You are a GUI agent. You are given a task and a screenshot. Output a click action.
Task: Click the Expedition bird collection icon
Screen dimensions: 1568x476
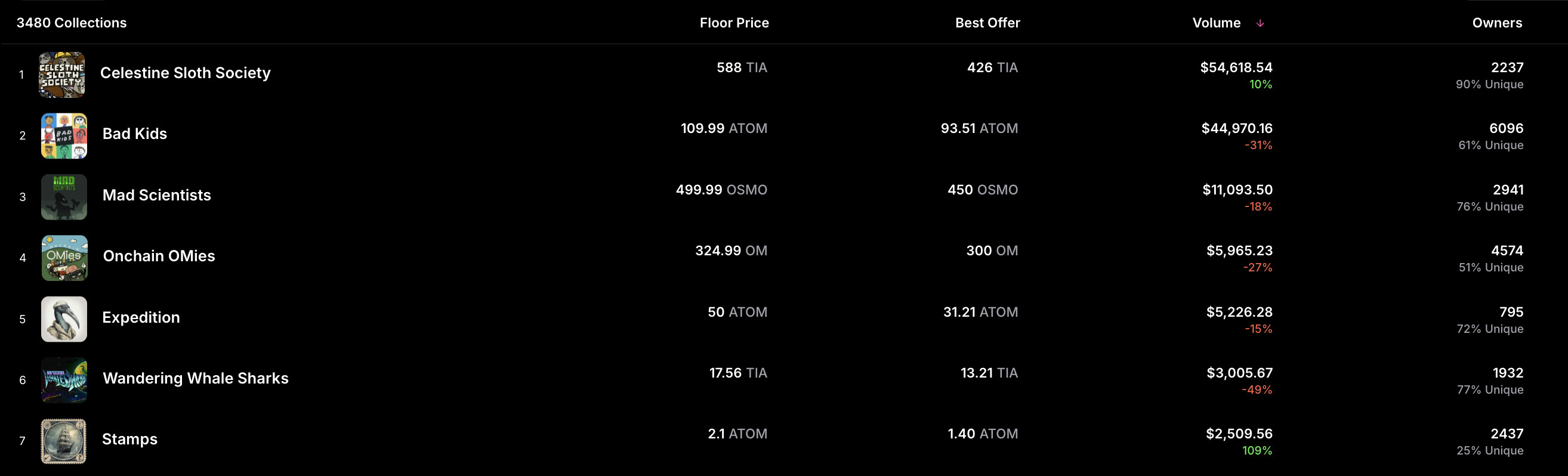64,319
